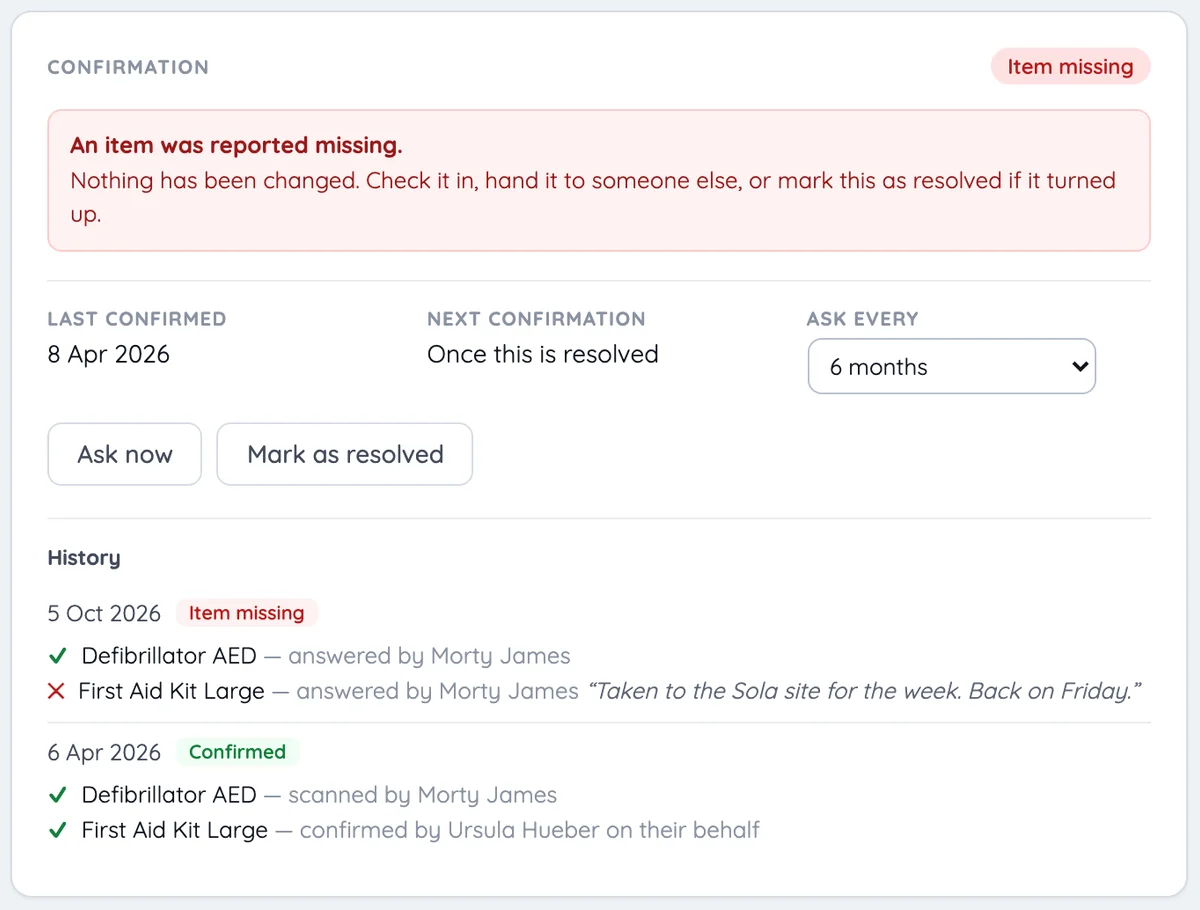The width and height of the screenshot is (1200, 910).
Task: Click Mark as resolved button
Action: [345, 454]
